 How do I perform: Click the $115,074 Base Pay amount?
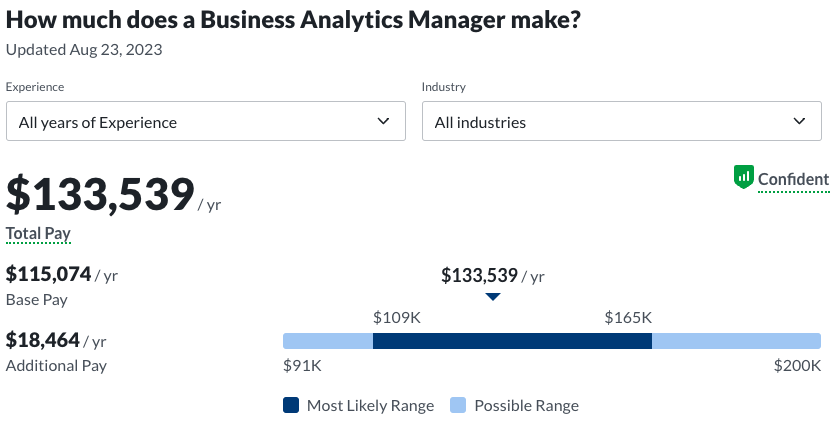pyautogui.click(x=49, y=274)
